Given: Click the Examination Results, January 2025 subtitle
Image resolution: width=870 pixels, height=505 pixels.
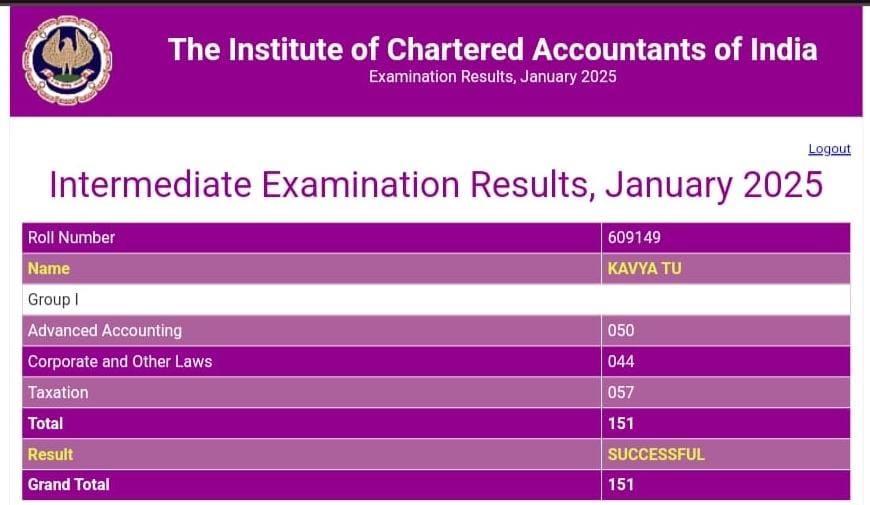Looking at the screenshot, I should tap(492, 77).
